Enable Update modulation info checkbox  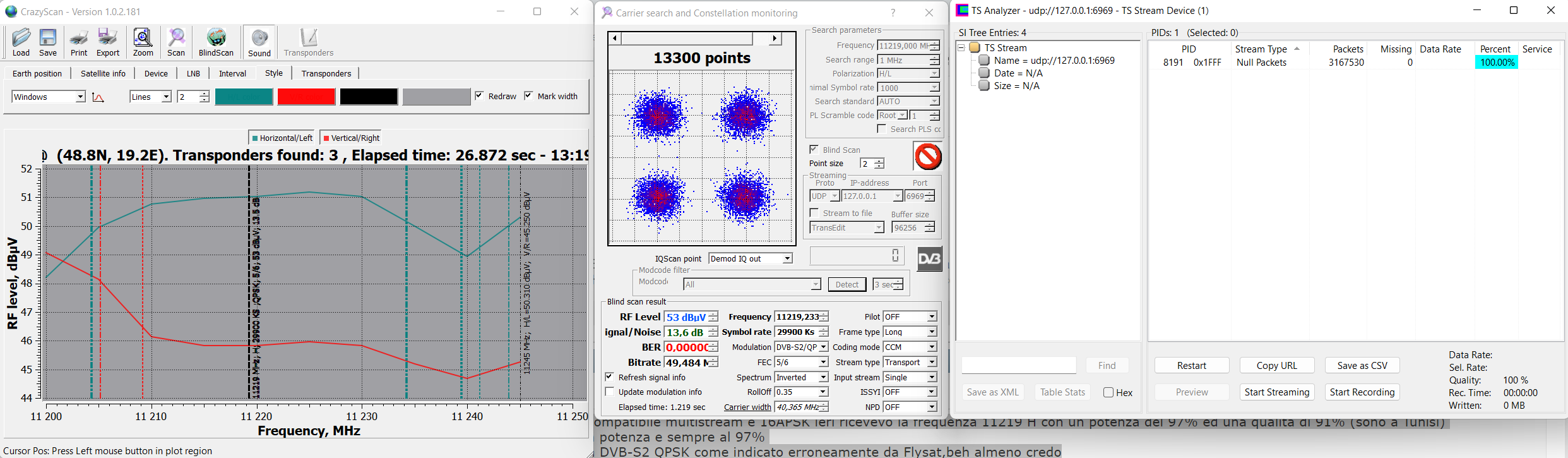(609, 392)
